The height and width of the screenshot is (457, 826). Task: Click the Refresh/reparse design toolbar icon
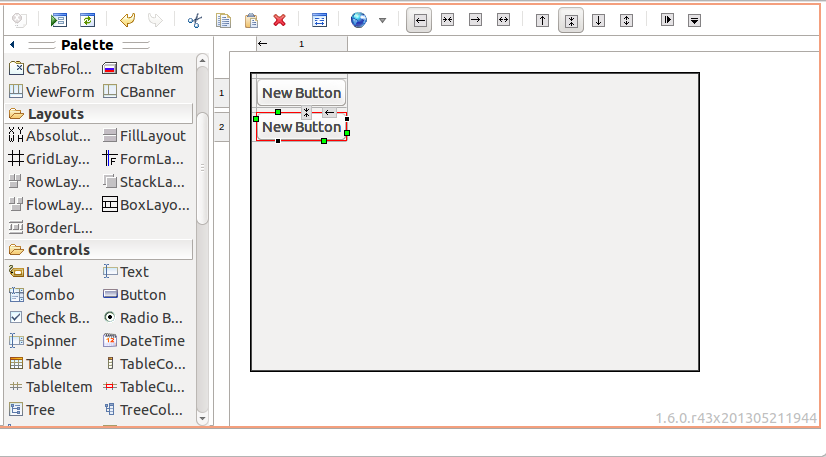87,21
